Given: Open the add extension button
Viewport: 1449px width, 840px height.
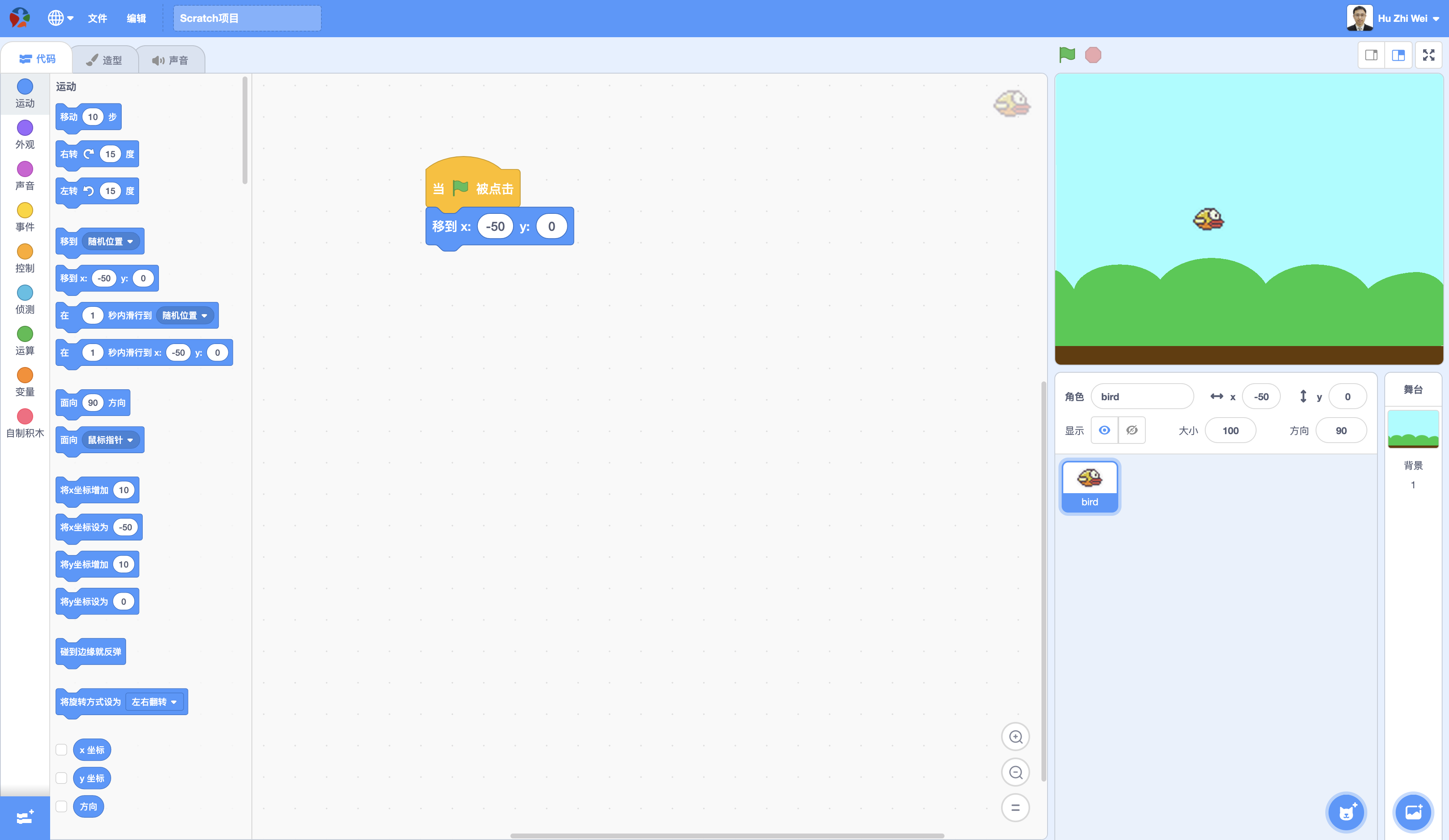Looking at the screenshot, I should click(25, 817).
